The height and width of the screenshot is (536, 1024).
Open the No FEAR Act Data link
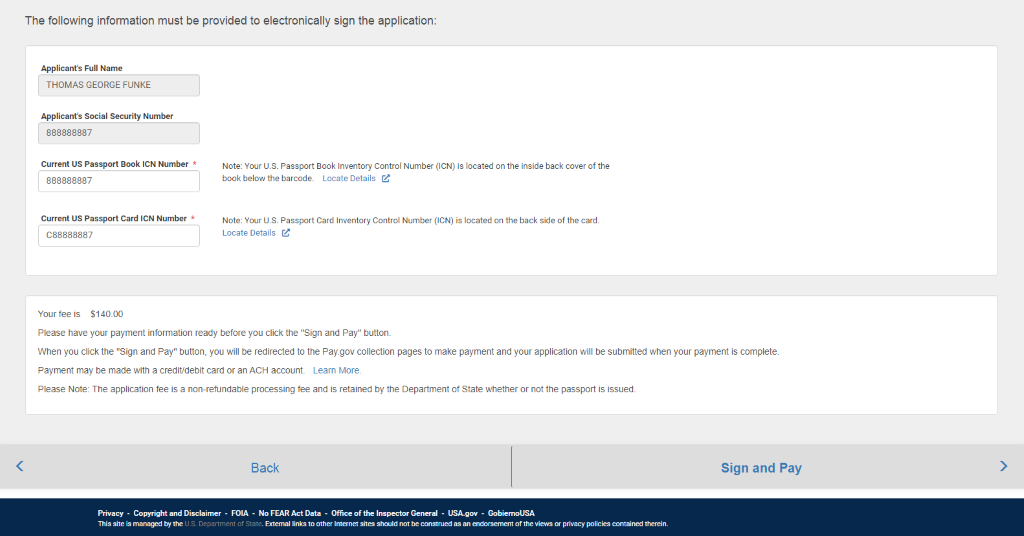(x=290, y=513)
